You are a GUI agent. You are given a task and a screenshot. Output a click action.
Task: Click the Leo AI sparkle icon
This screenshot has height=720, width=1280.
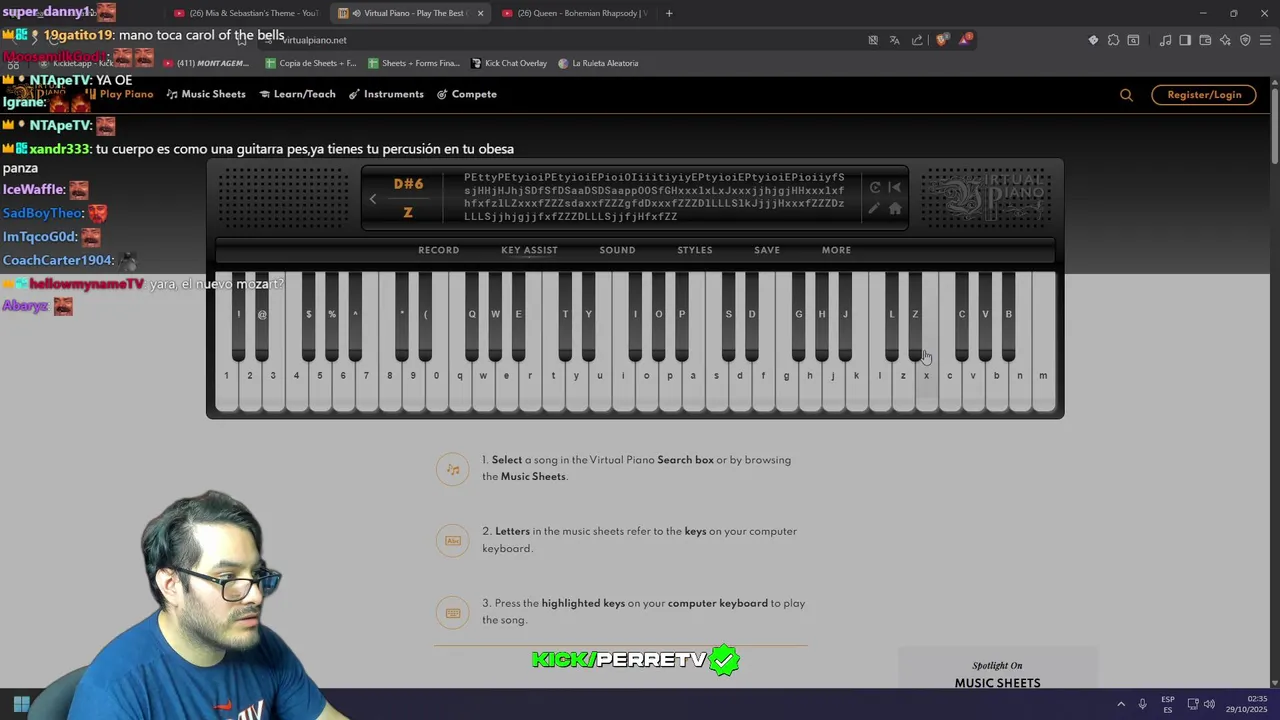click(1225, 40)
